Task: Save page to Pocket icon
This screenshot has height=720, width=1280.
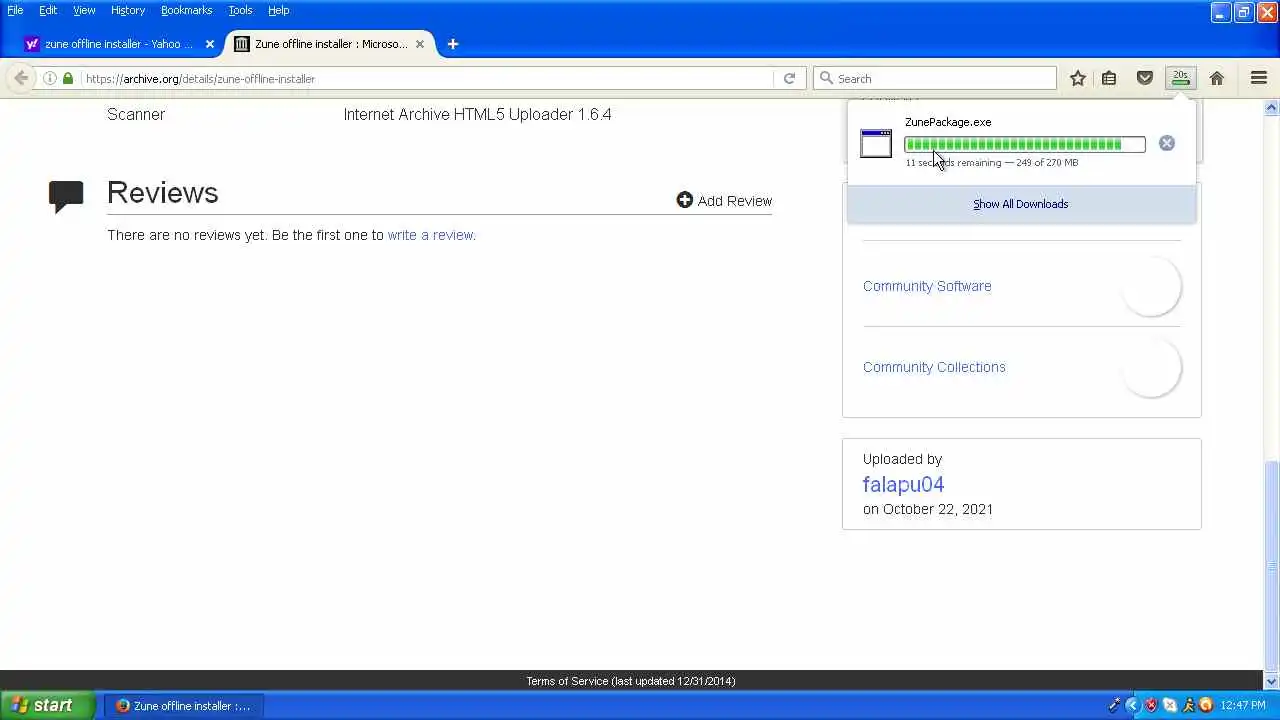Action: (1145, 78)
